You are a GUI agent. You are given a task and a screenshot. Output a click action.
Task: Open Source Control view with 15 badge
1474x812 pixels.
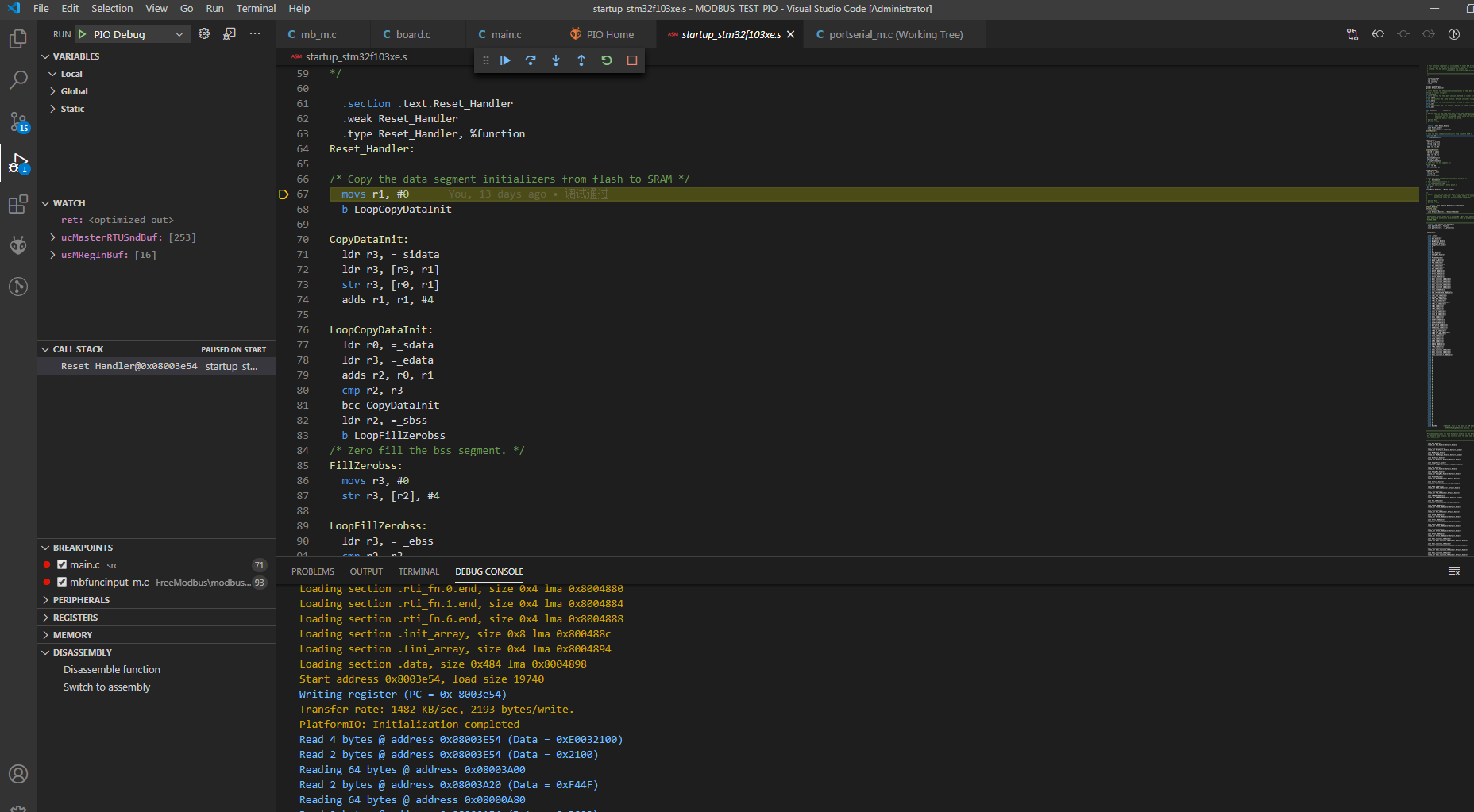coord(18,121)
